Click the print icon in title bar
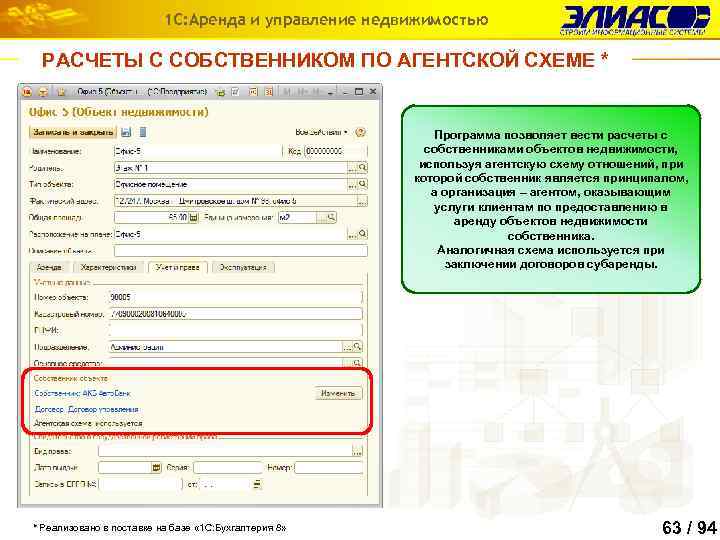 (235, 92)
